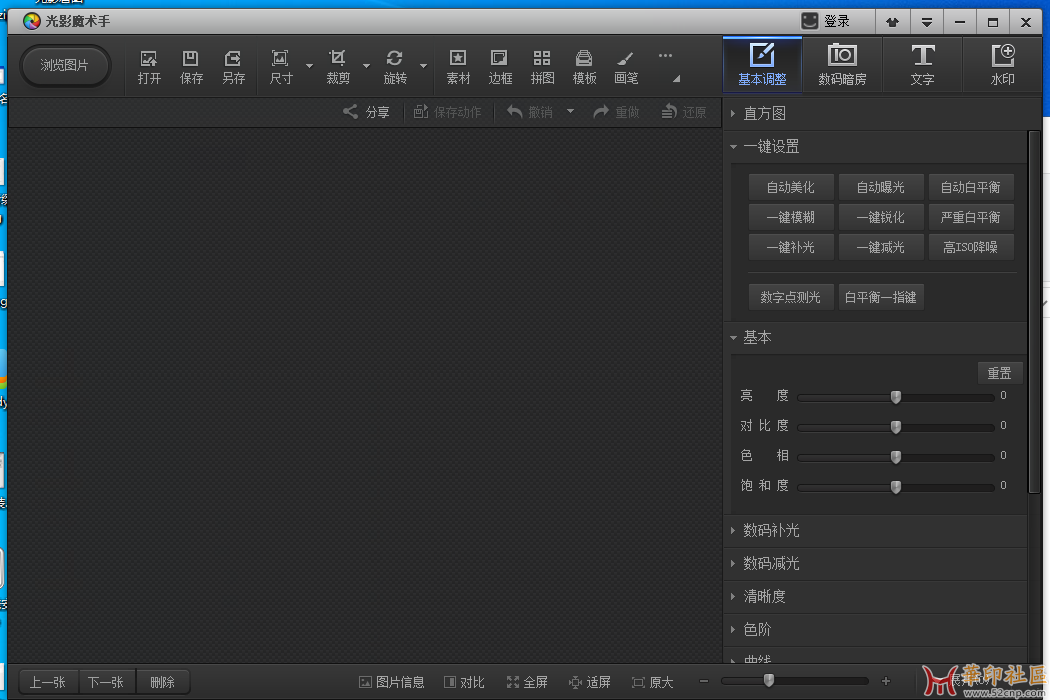Click the 自动美化 button
1050x700 pixels.
click(791, 187)
